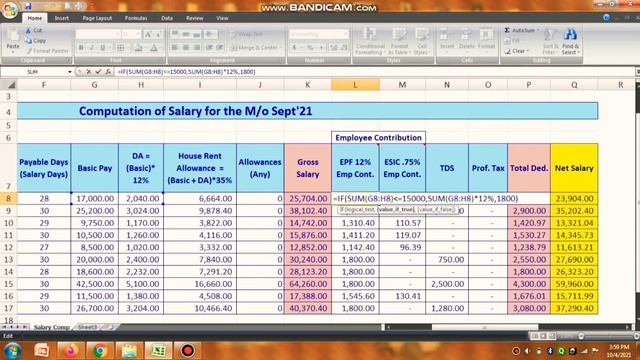Click the Increase Decimal icon
This screenshot has height=360, width=640.
pyautogui.click(x=333, y=48)
